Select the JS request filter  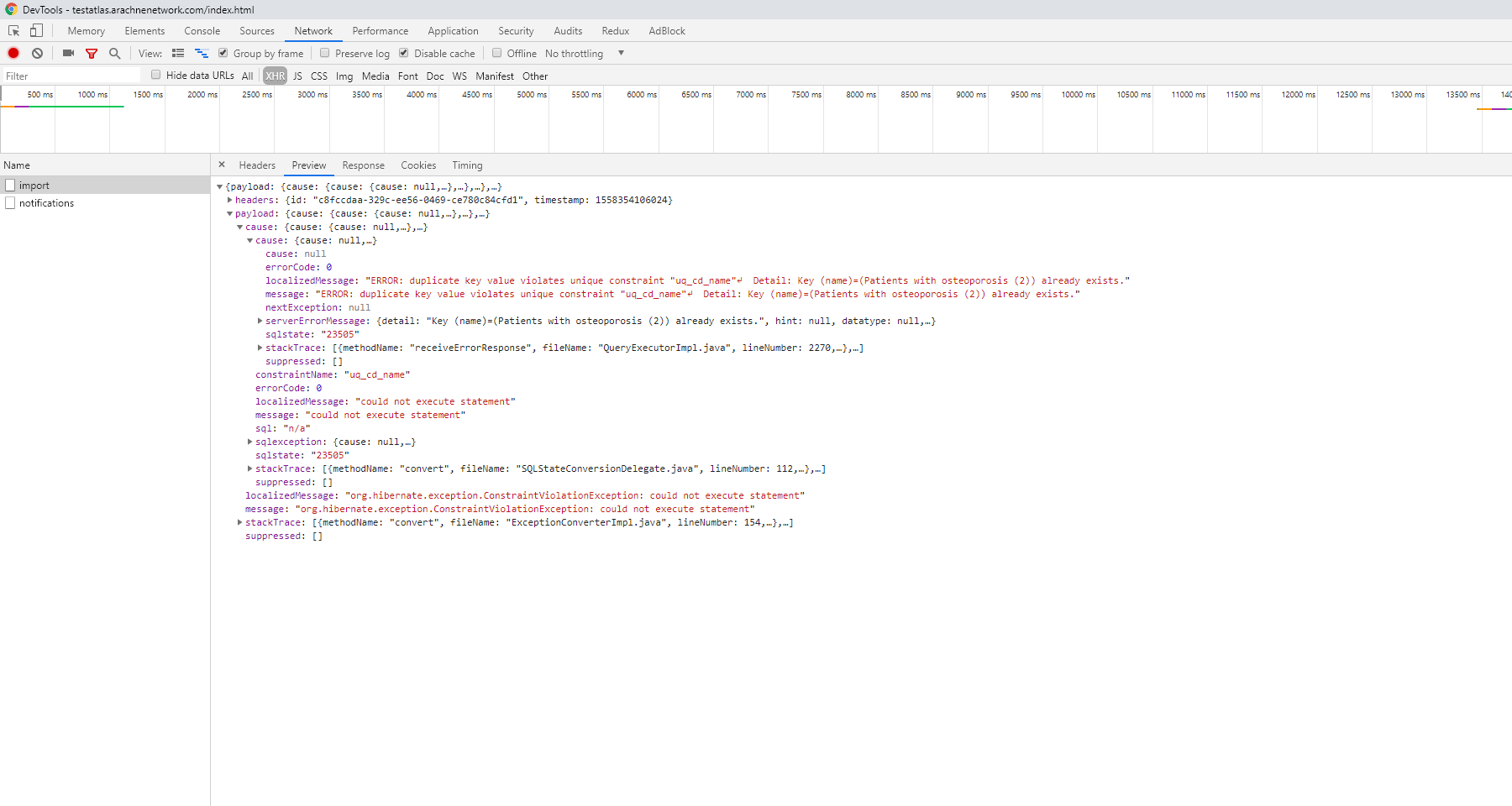click(297, 76)
